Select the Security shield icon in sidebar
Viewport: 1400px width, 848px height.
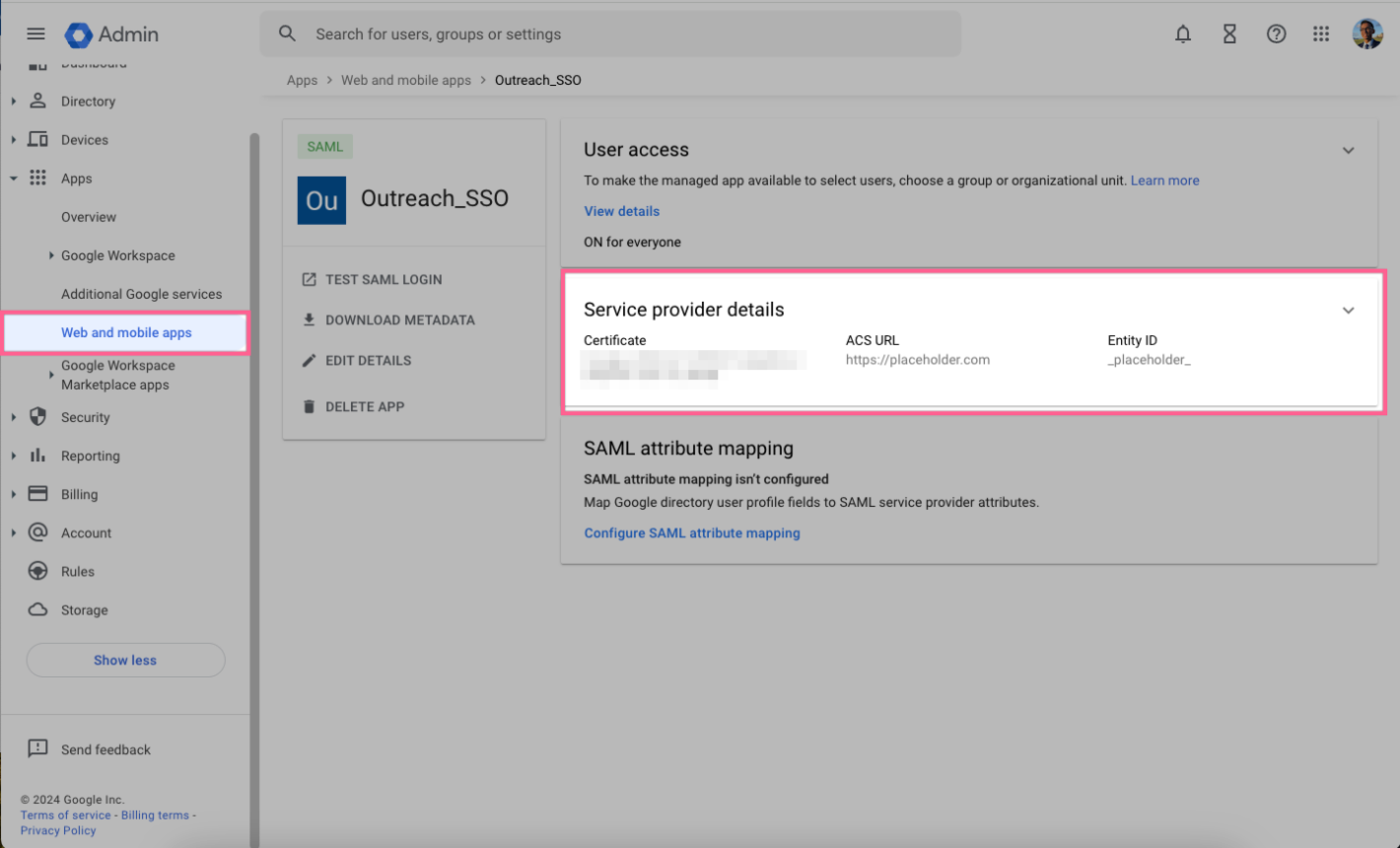[x=36, y=417]
